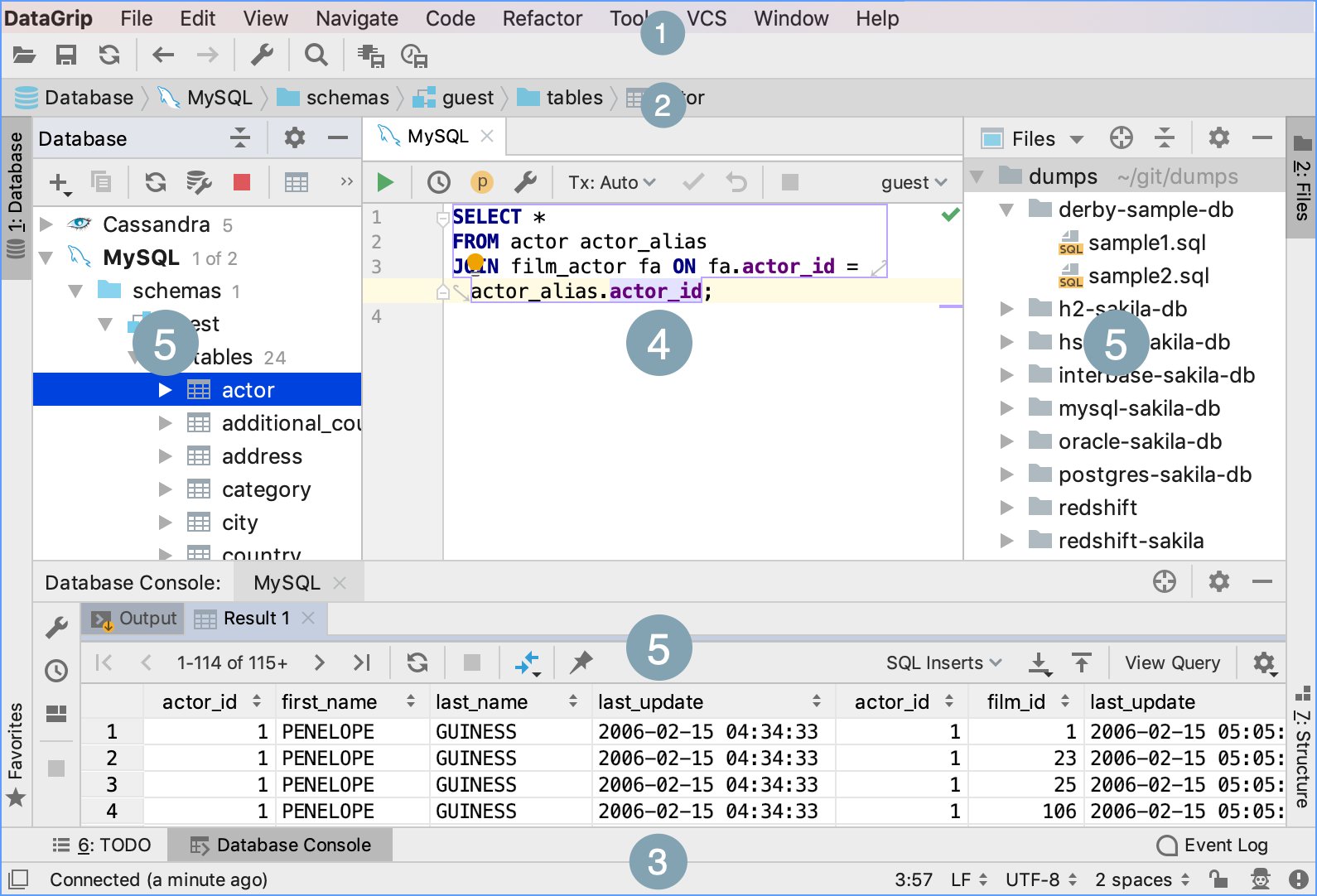Open sample1.sql file
Screen dimensions: 1317x896
click(x=1147, y=243)
